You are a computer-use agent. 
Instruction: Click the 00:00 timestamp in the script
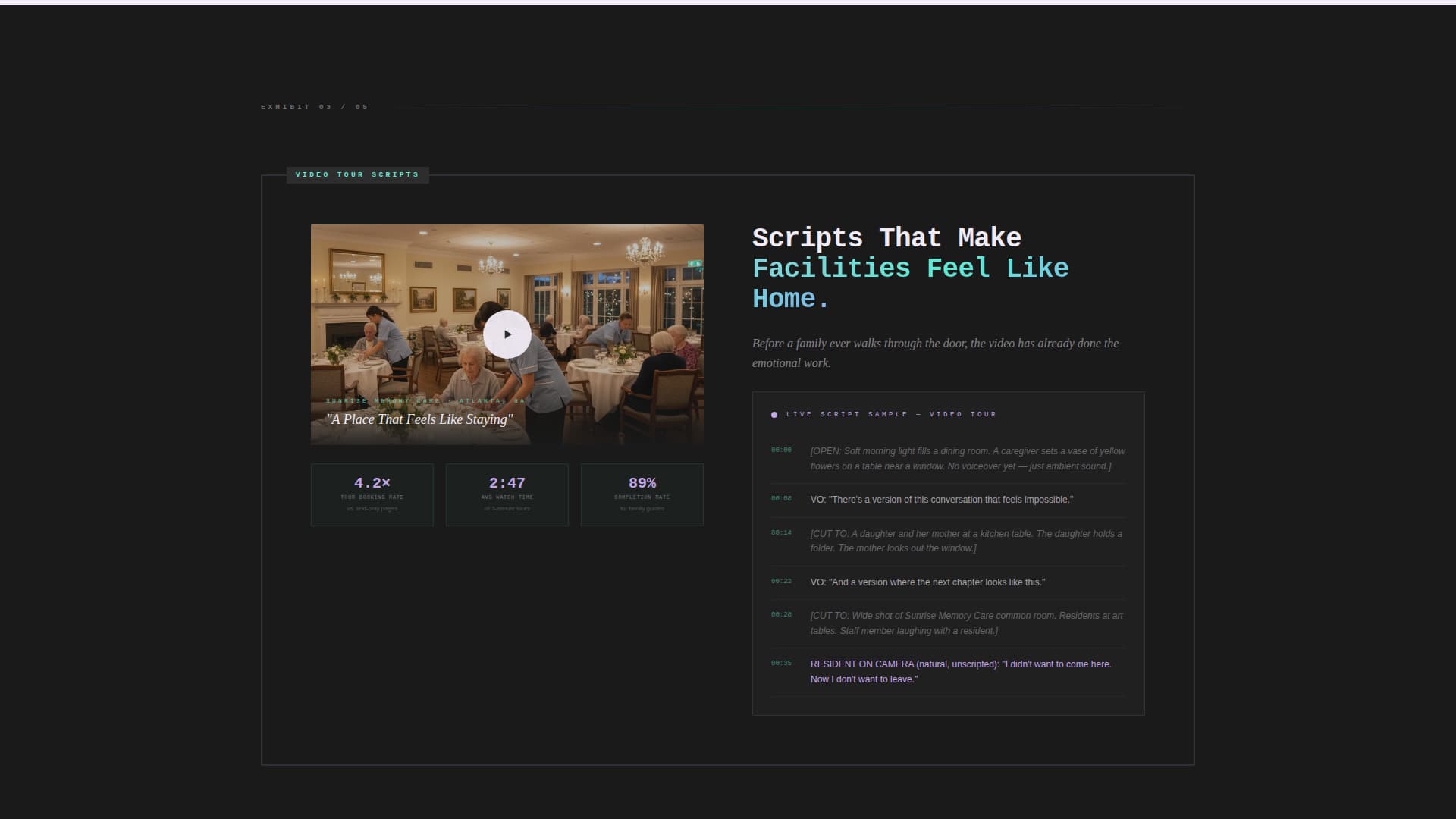(781, 450)
